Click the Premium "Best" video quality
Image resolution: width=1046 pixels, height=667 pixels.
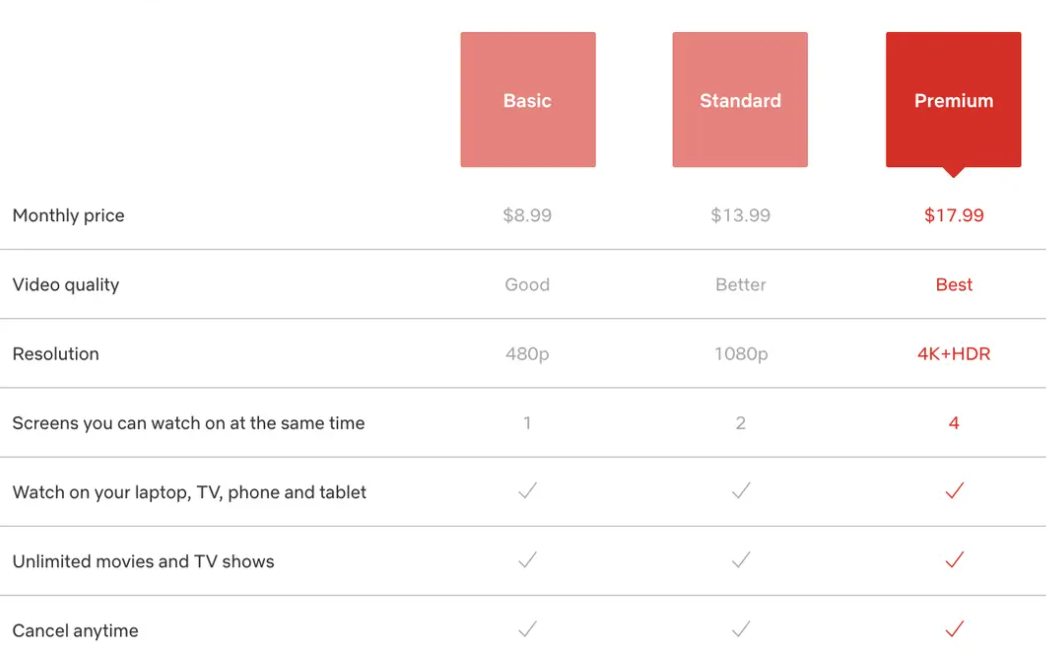point(953,285)
